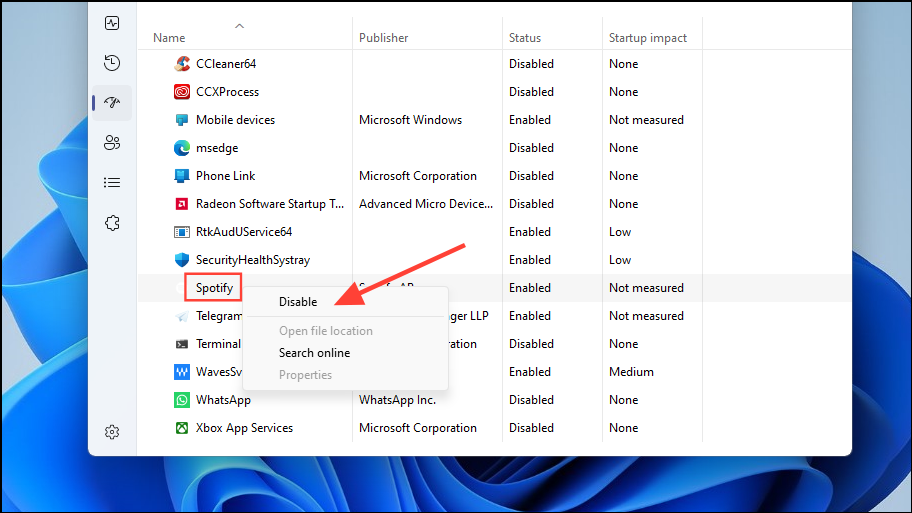Click Spotify's Enabled status cell
The width and height of the screenshot is (912, 513).
pyautogui.click(x=530, y=288)
